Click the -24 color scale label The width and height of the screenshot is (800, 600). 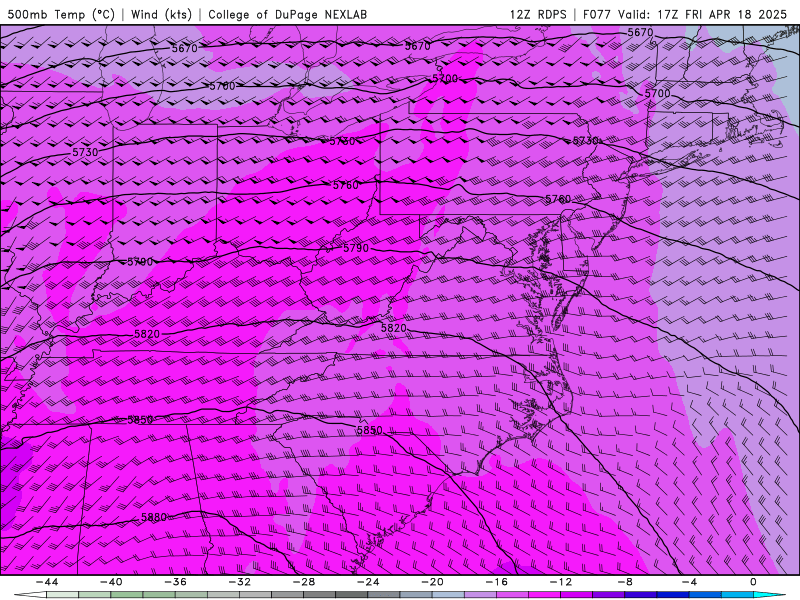tap(368, 582)
